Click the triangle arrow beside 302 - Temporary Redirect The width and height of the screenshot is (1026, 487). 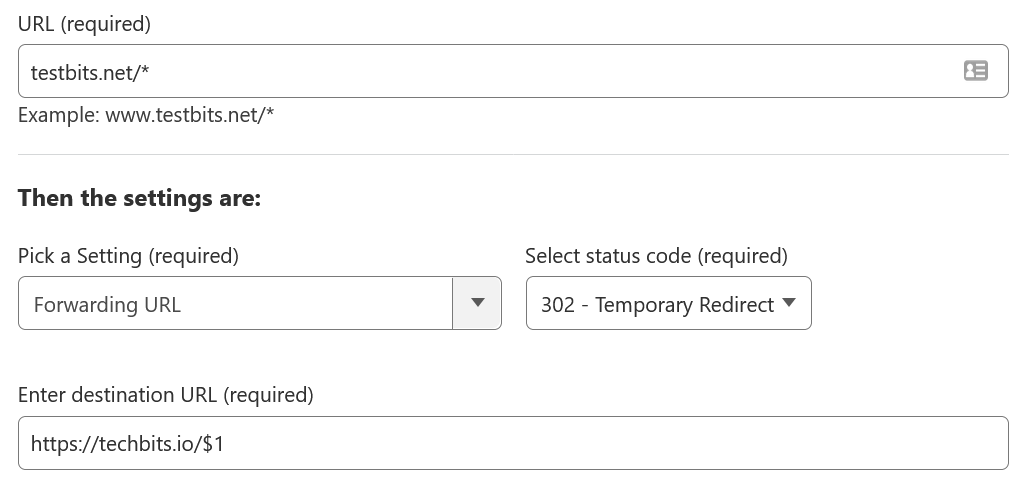[x=789, y=302]
